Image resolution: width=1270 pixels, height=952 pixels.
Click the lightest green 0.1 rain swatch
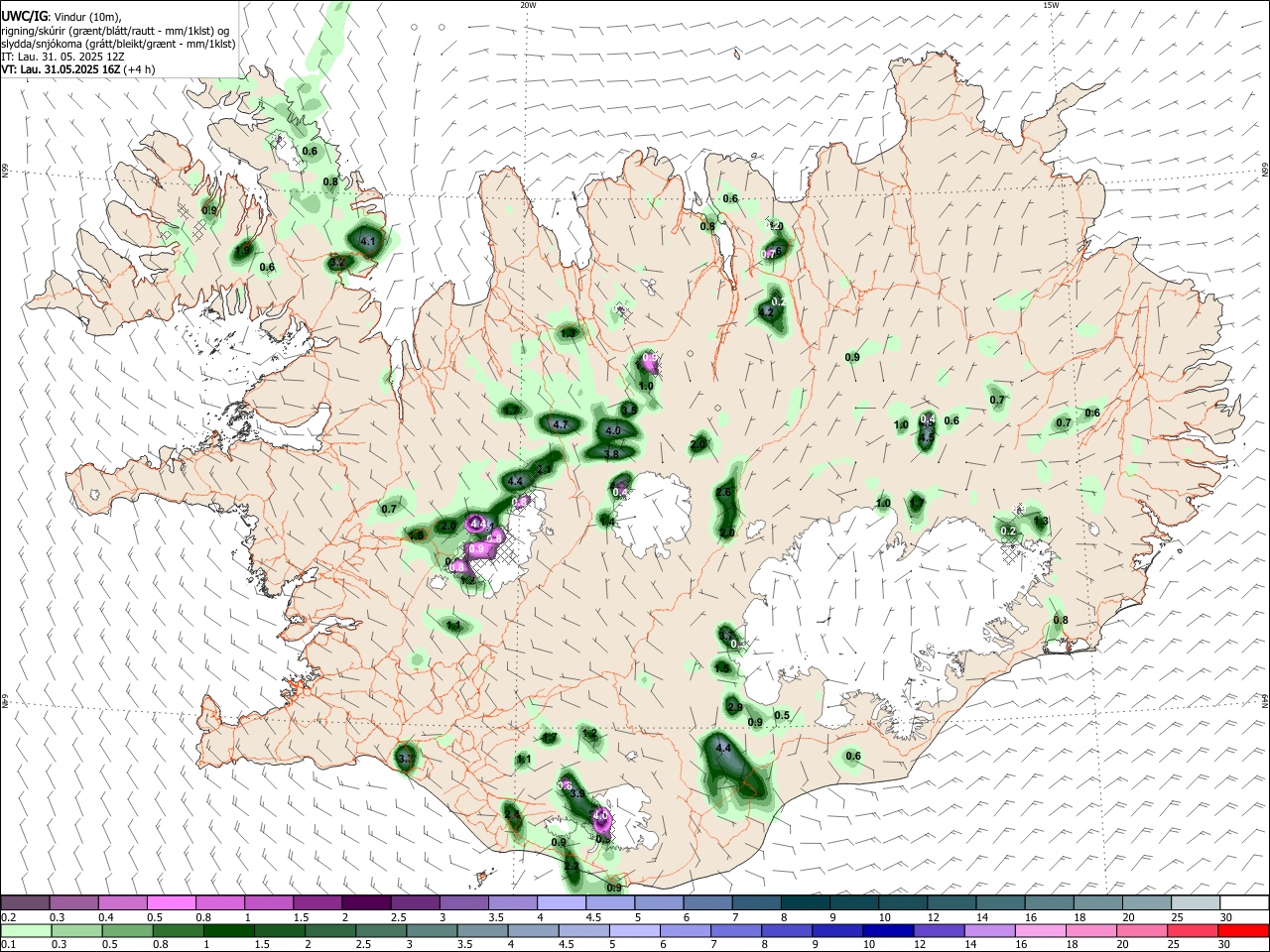(x=25, y=930)
